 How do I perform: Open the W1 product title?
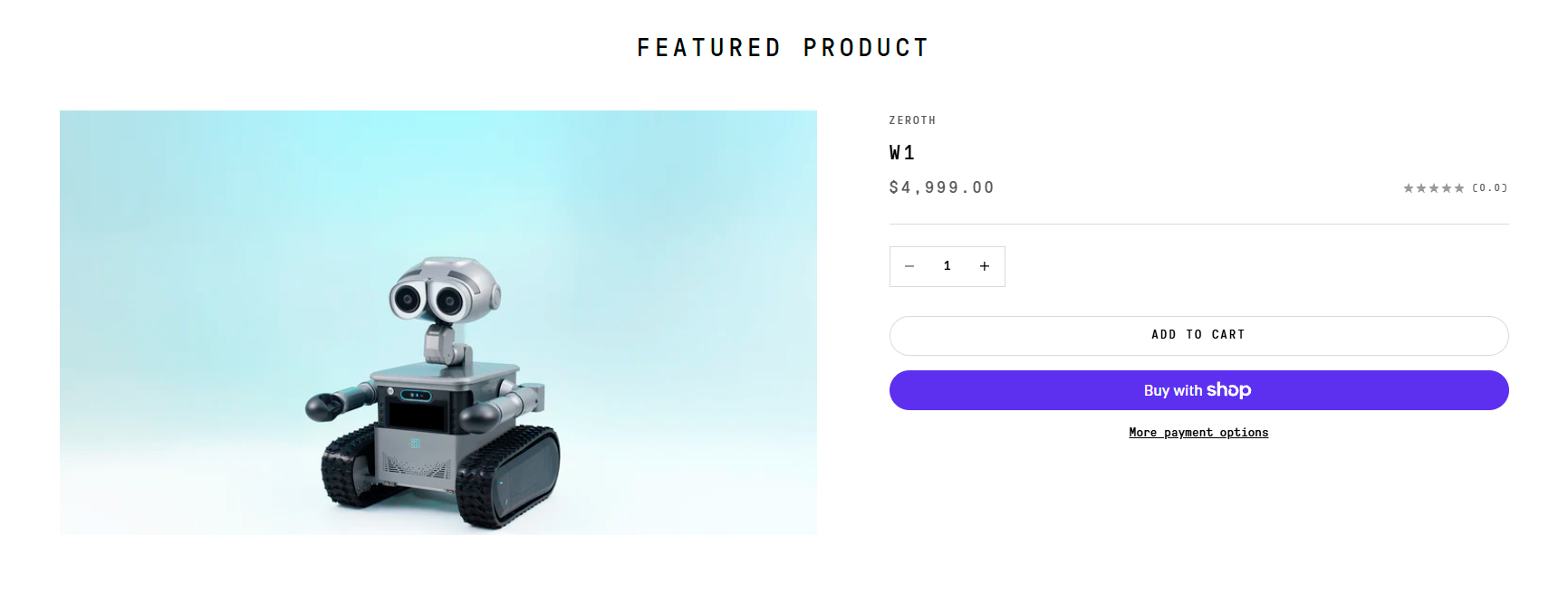tap(900, 152)
